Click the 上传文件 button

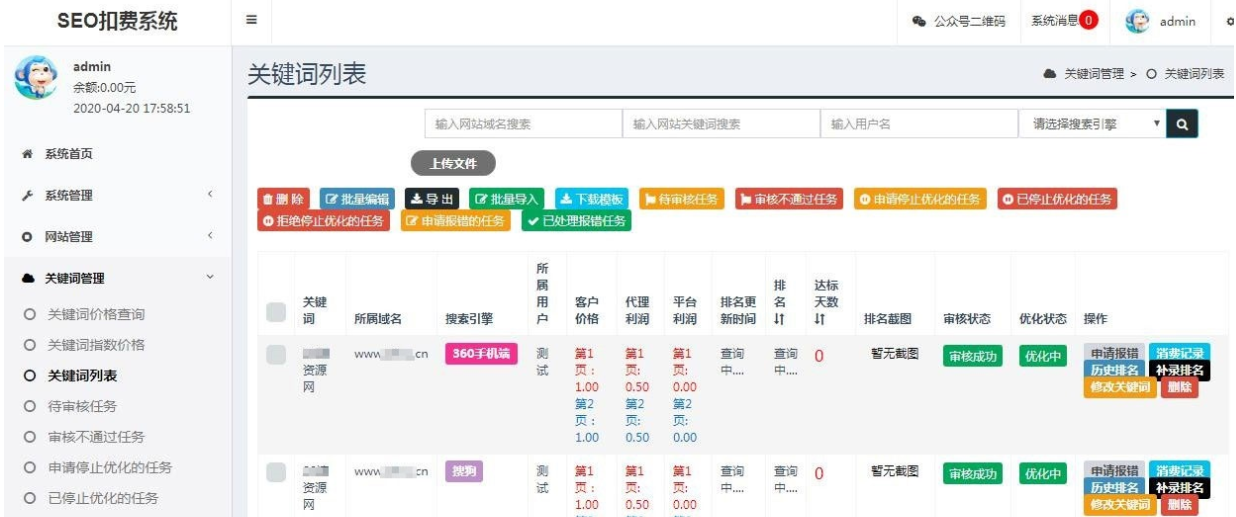click(x=453, y=163)
